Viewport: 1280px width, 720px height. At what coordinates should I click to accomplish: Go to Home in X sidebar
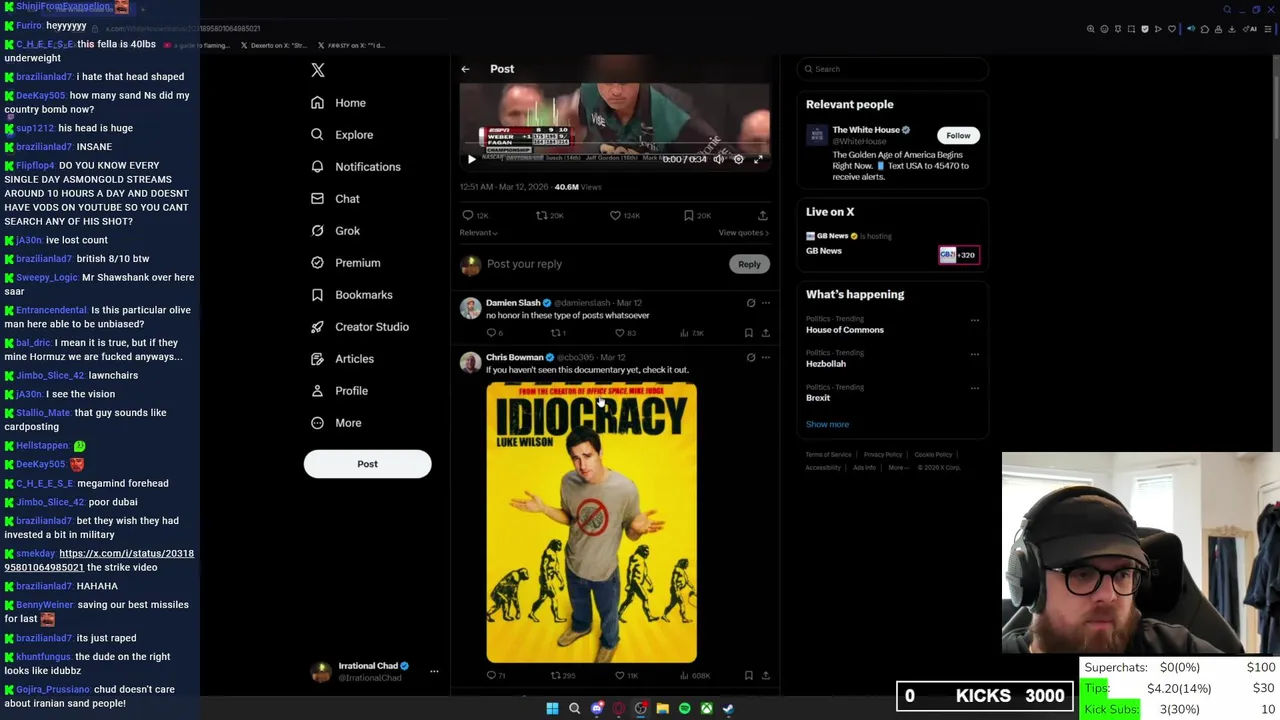338,103
